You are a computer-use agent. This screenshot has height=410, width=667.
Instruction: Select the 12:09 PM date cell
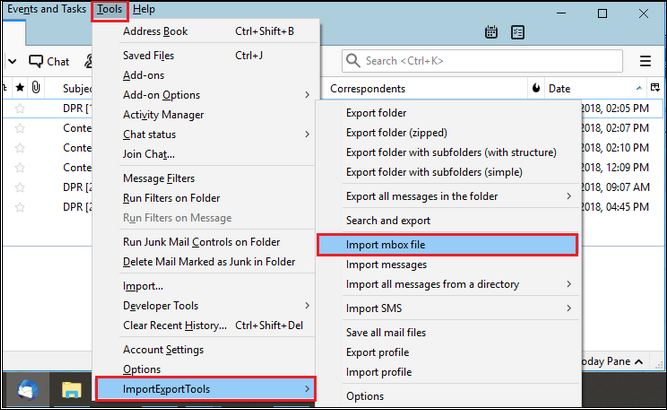click(615, 168)
